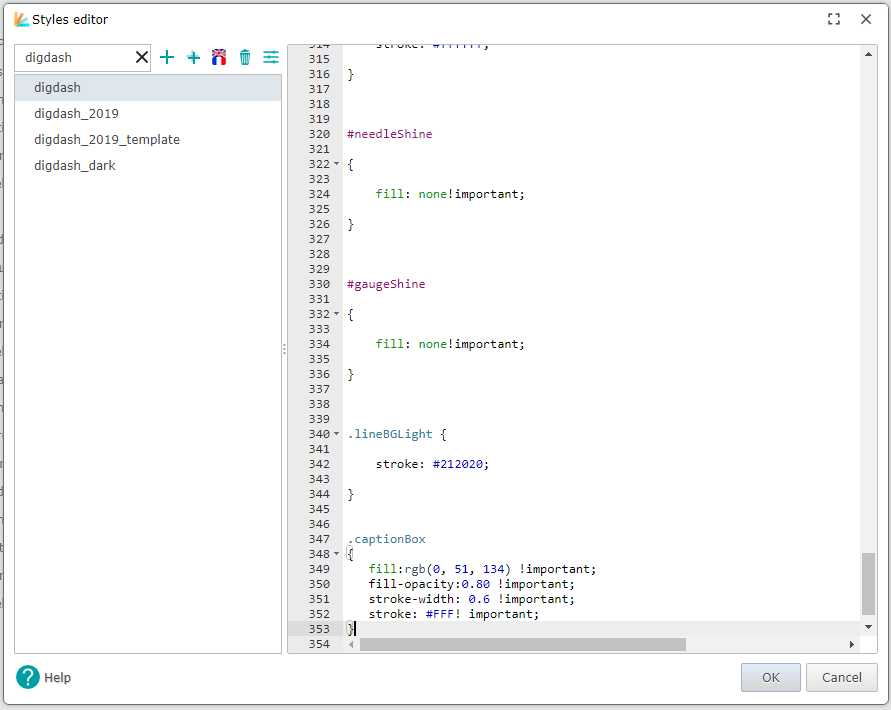Click the #needleShine selector text
The image size is (891, 710).
pos(390,134)
